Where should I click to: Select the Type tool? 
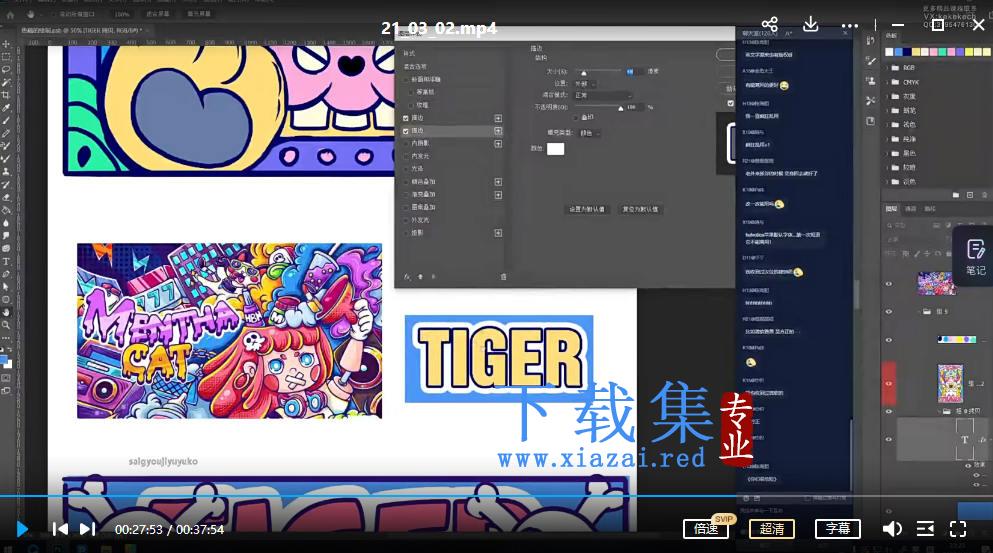pyautogui.click(x=6, y=261)
